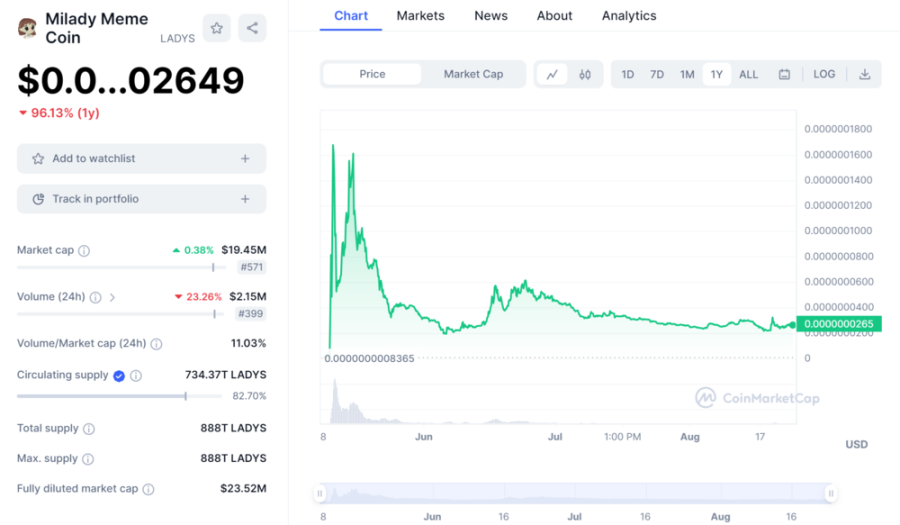900x525 pixels.
Task: Click the Total supply 888T LADYS value
Action: tap(233, 428)
